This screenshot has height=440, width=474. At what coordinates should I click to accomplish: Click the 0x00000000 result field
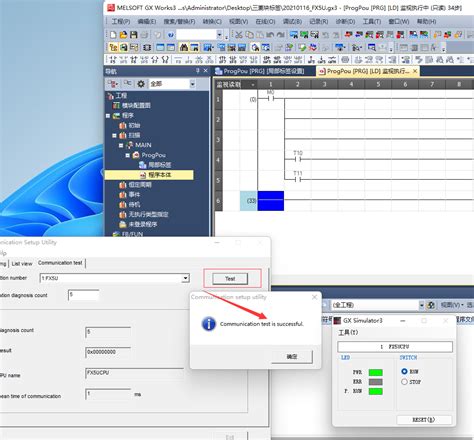coord(108,352)
